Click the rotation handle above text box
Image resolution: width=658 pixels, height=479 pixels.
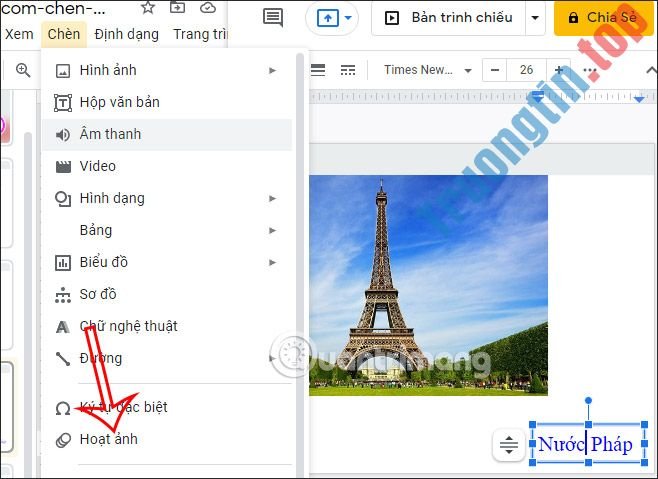coord(588,400)
